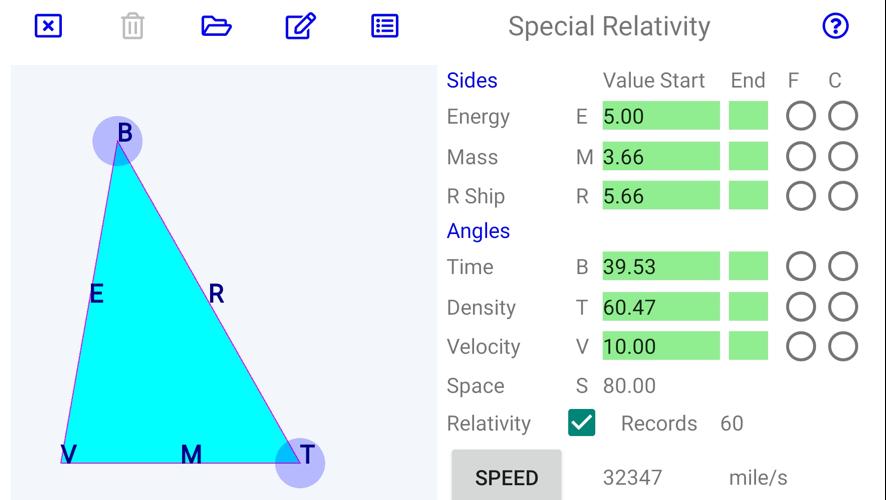Click the Density start value 60.47 field
The height and width of the screenshot is (500, 886).
tap(660, 306)
